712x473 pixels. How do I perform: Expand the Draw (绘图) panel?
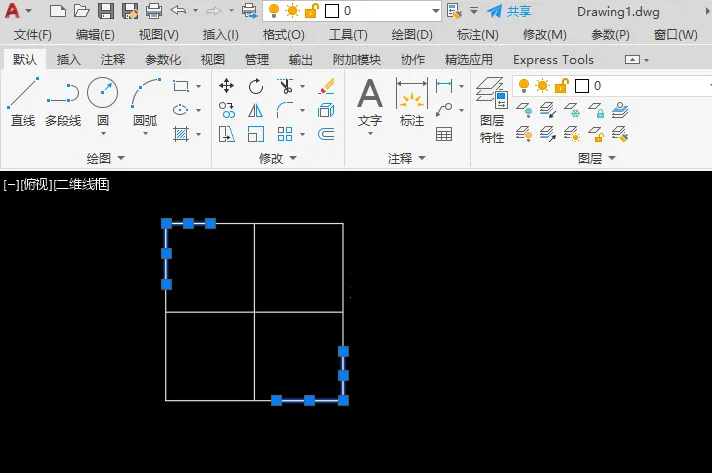[x=105, y=158]
